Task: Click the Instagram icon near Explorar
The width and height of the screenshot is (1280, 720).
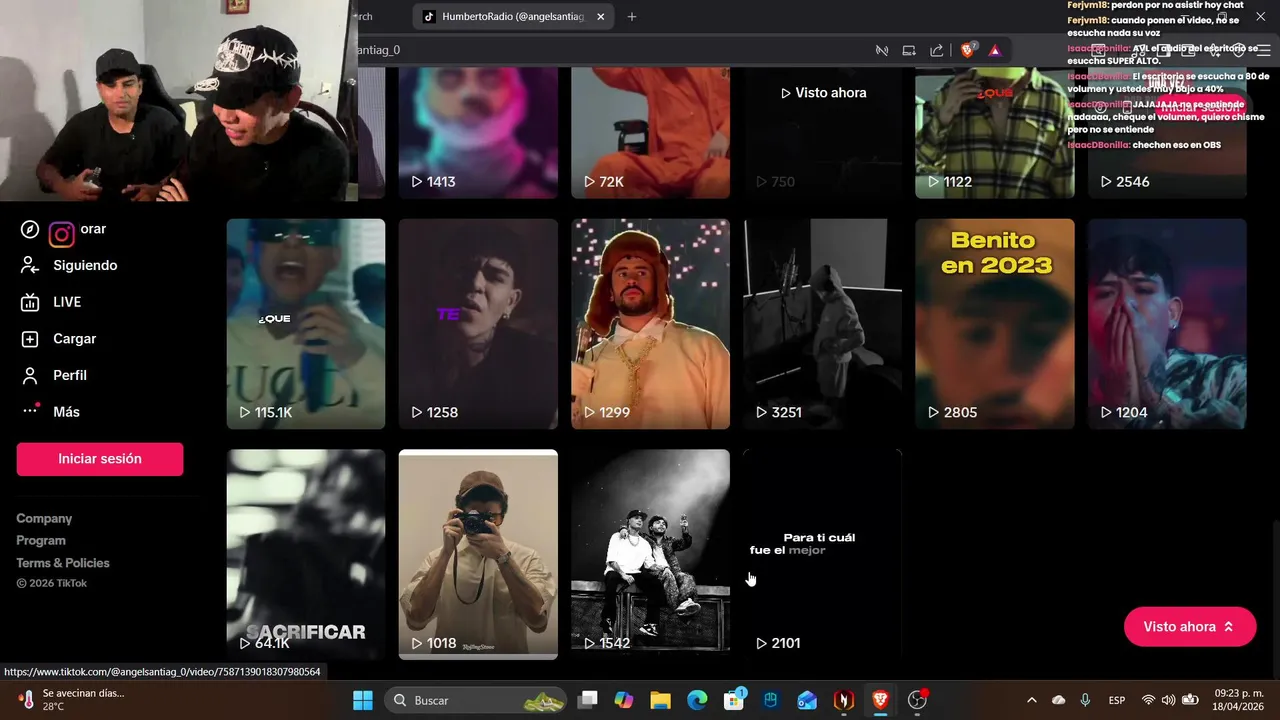Action: [x=62, y=234]
